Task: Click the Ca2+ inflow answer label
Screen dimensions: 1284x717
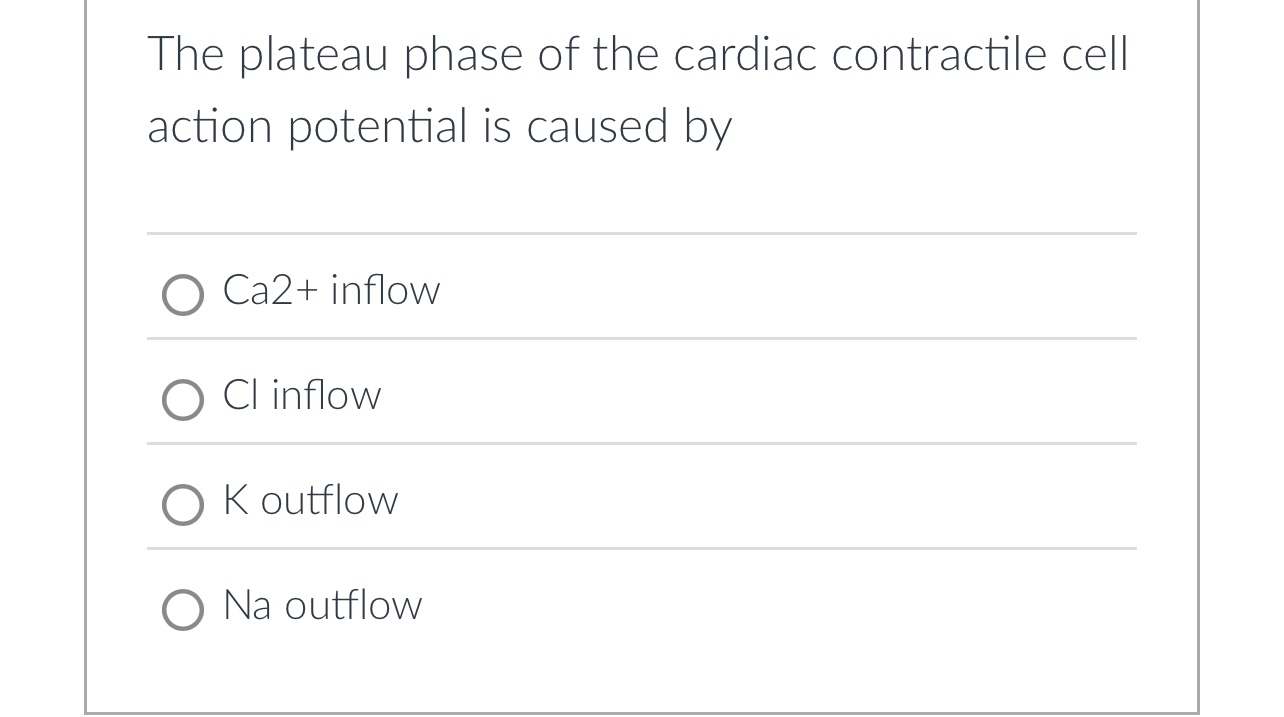Action: pos(331,291)
